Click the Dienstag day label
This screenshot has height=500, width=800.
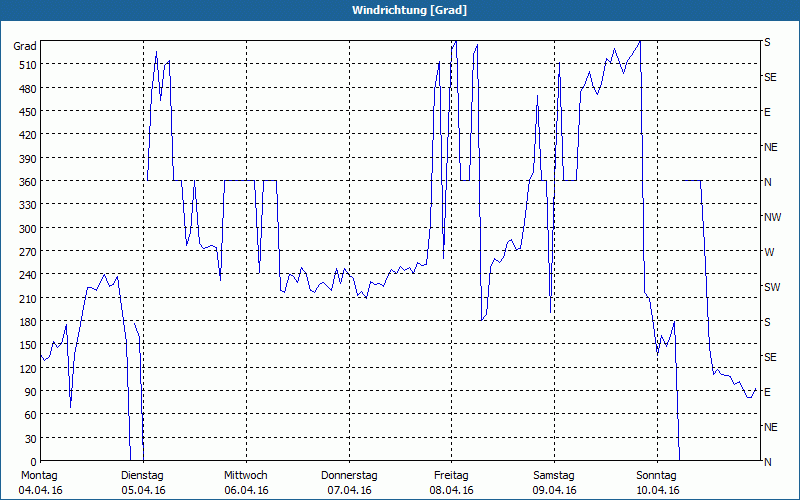click(142, 476)
